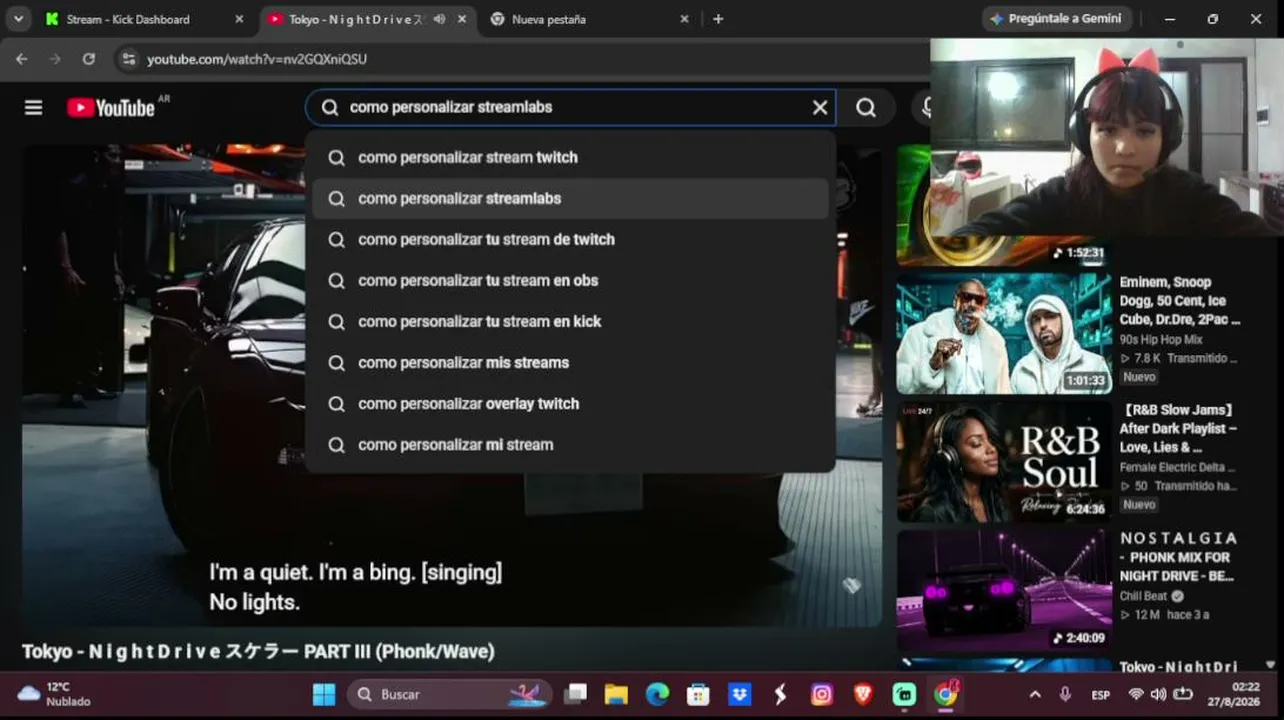Screen dimensions: 1284x720
Task: Open the "R&B Slow Jams After Dark Playlist" title
Action: point(1179,429)
